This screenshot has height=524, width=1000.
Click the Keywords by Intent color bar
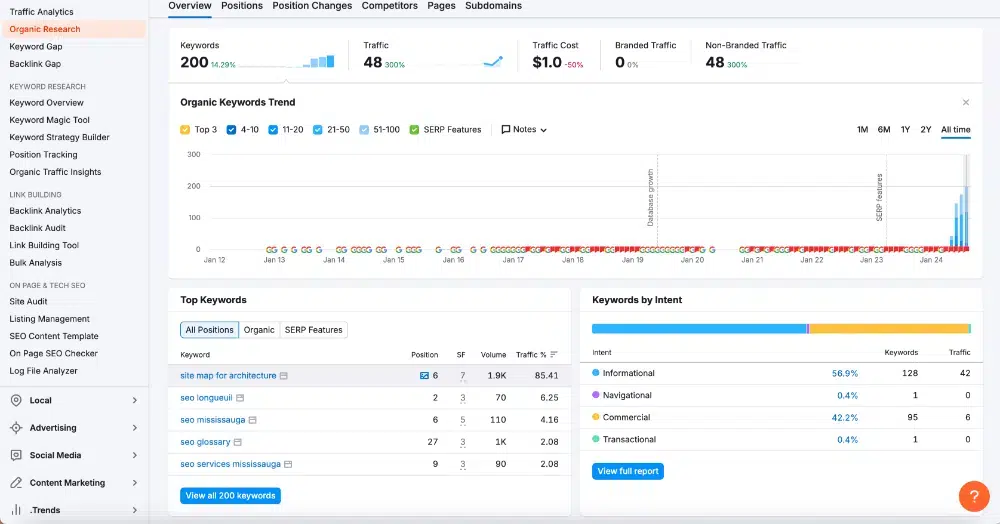(x=781, y=329)
